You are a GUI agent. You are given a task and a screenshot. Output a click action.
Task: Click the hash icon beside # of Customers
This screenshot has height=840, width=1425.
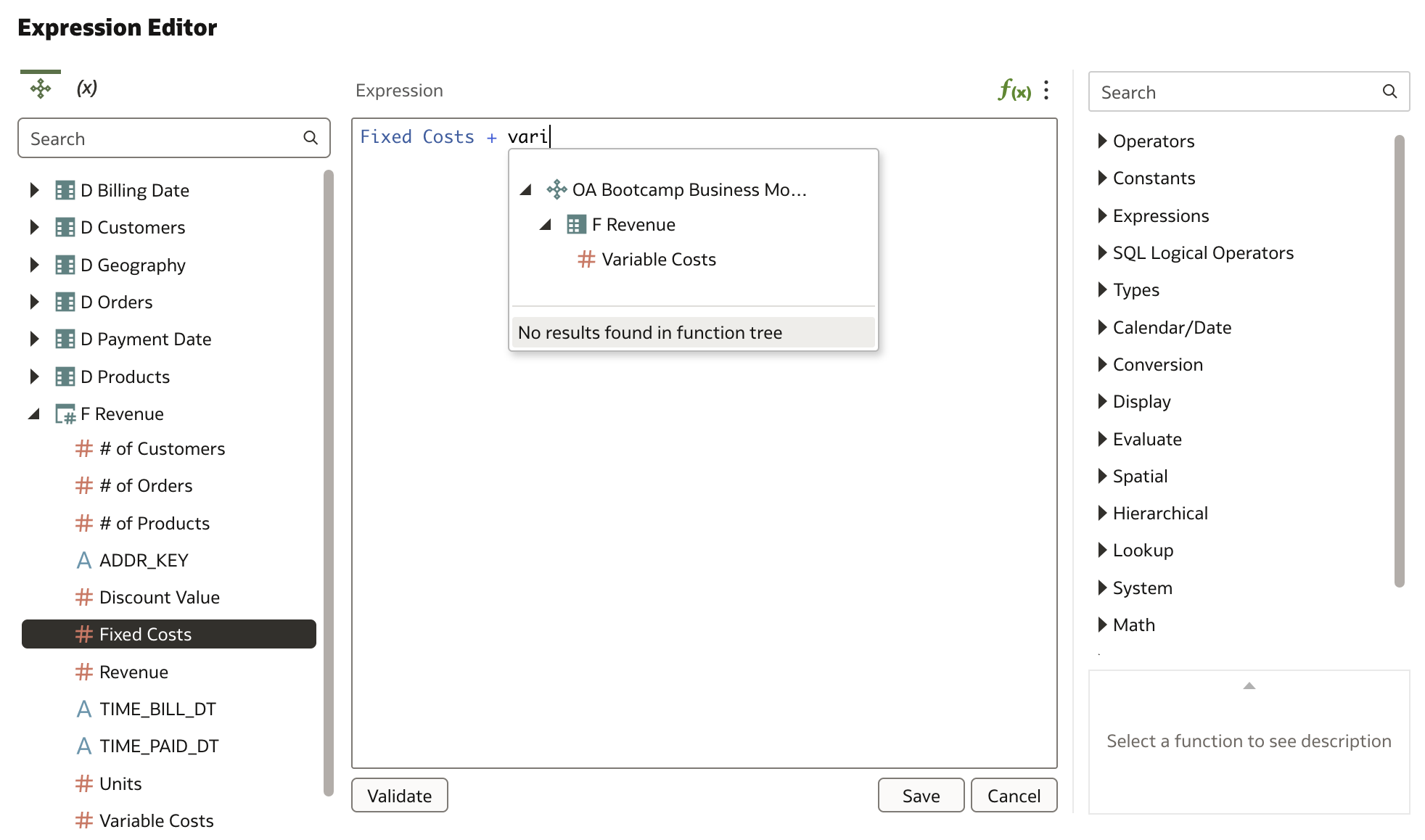pos(84,449)
